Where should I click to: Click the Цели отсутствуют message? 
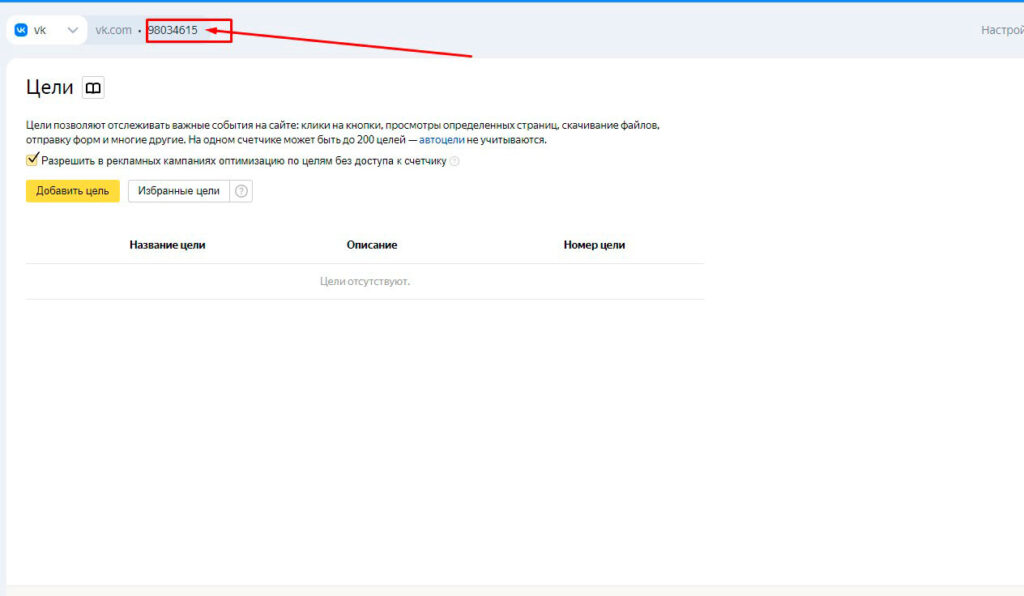365,281
